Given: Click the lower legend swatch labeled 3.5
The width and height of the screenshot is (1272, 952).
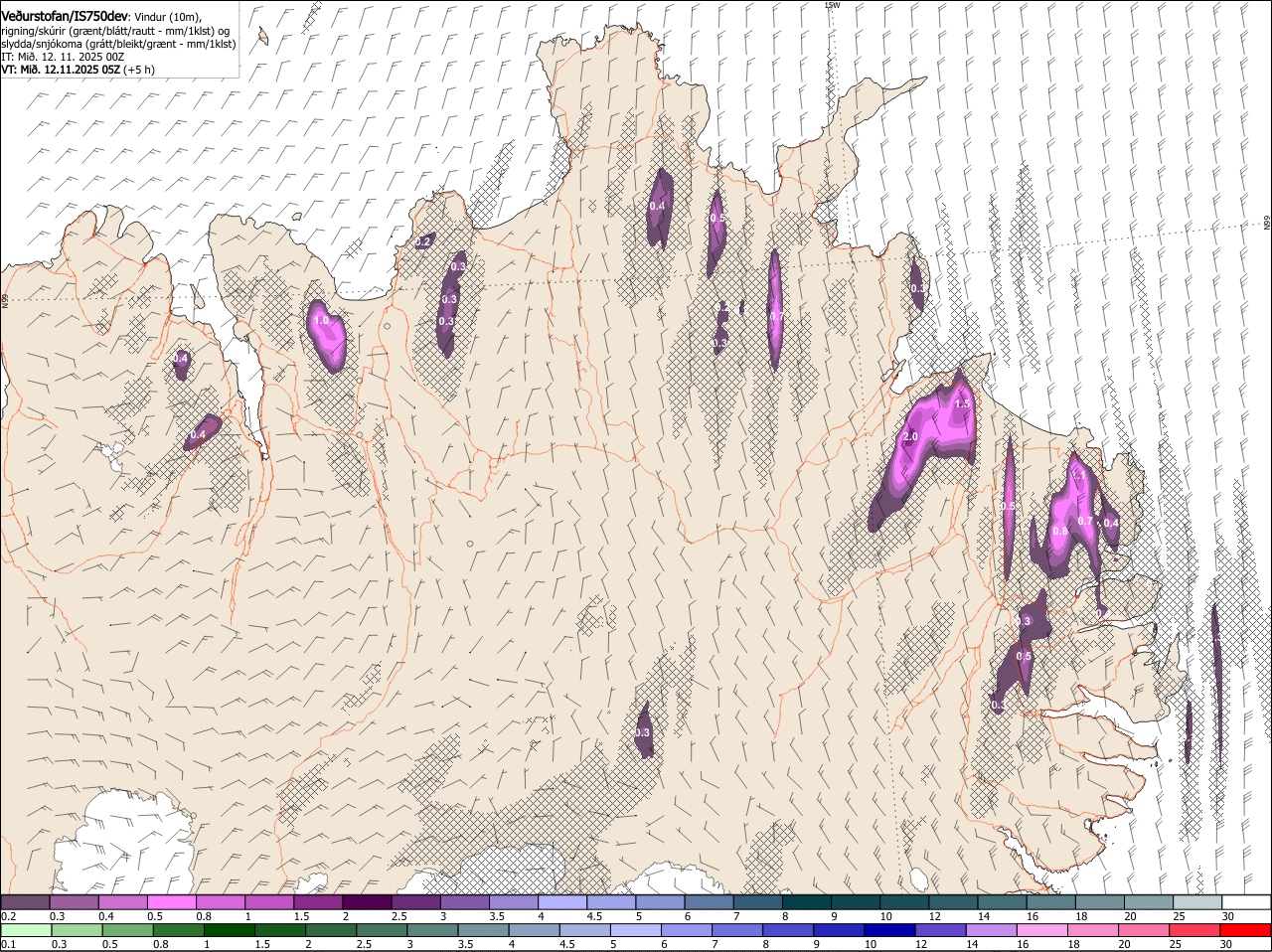Looking at the screenshot, I should point(483,931).
